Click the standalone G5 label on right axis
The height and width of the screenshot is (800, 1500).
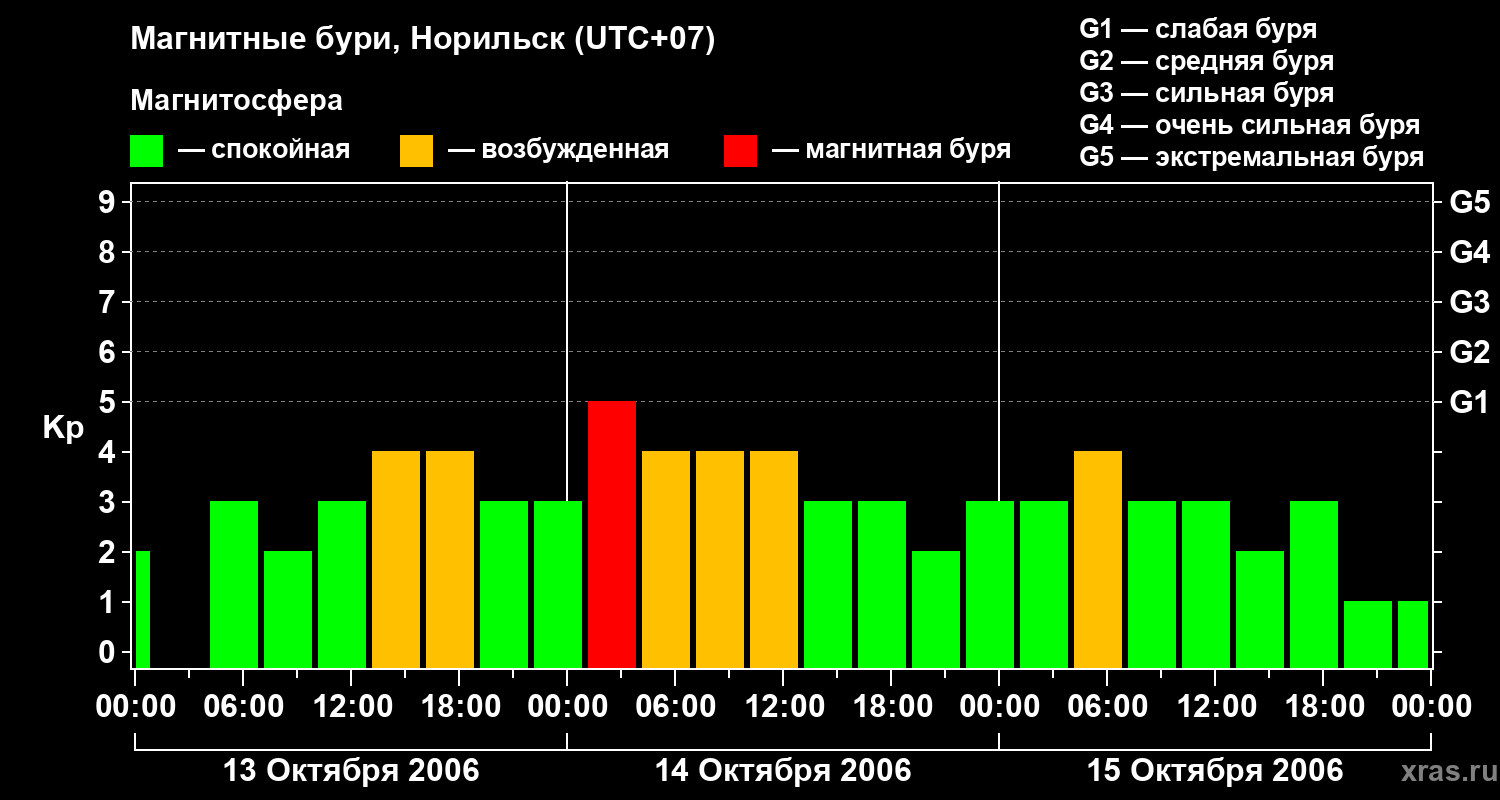[1470, 203]
